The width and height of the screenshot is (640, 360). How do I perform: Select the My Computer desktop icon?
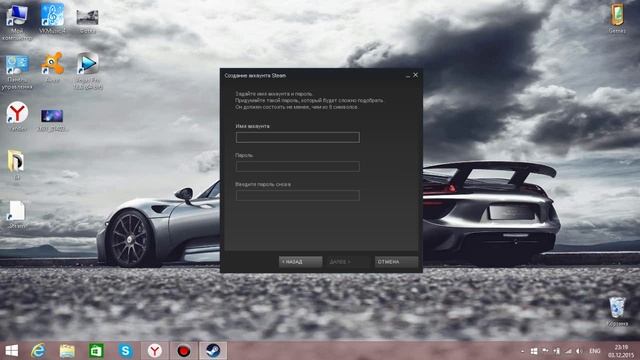pyautogui.click(x=17, y=22)
